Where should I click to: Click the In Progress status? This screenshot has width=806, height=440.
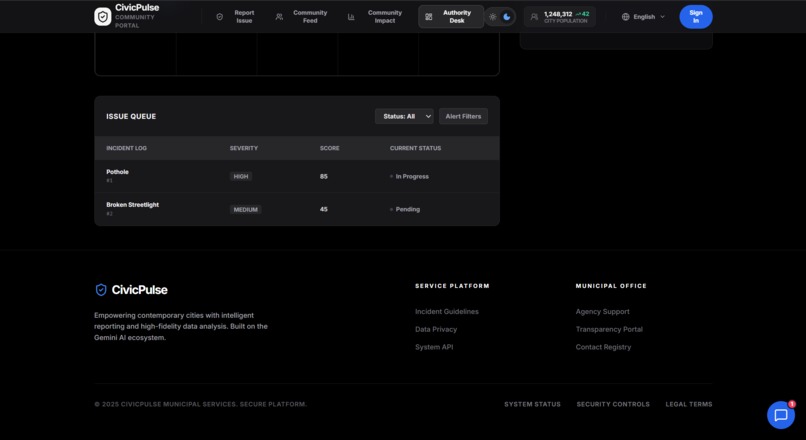(410, 176)
